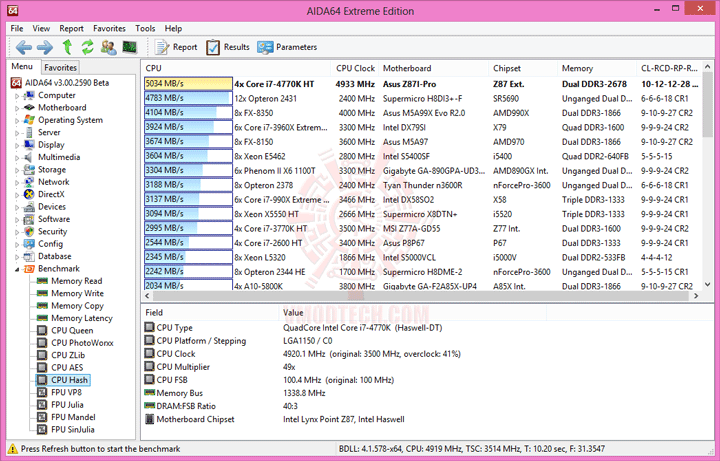Select FPU SinJulia benchmark icon

(x=42, y=429)
